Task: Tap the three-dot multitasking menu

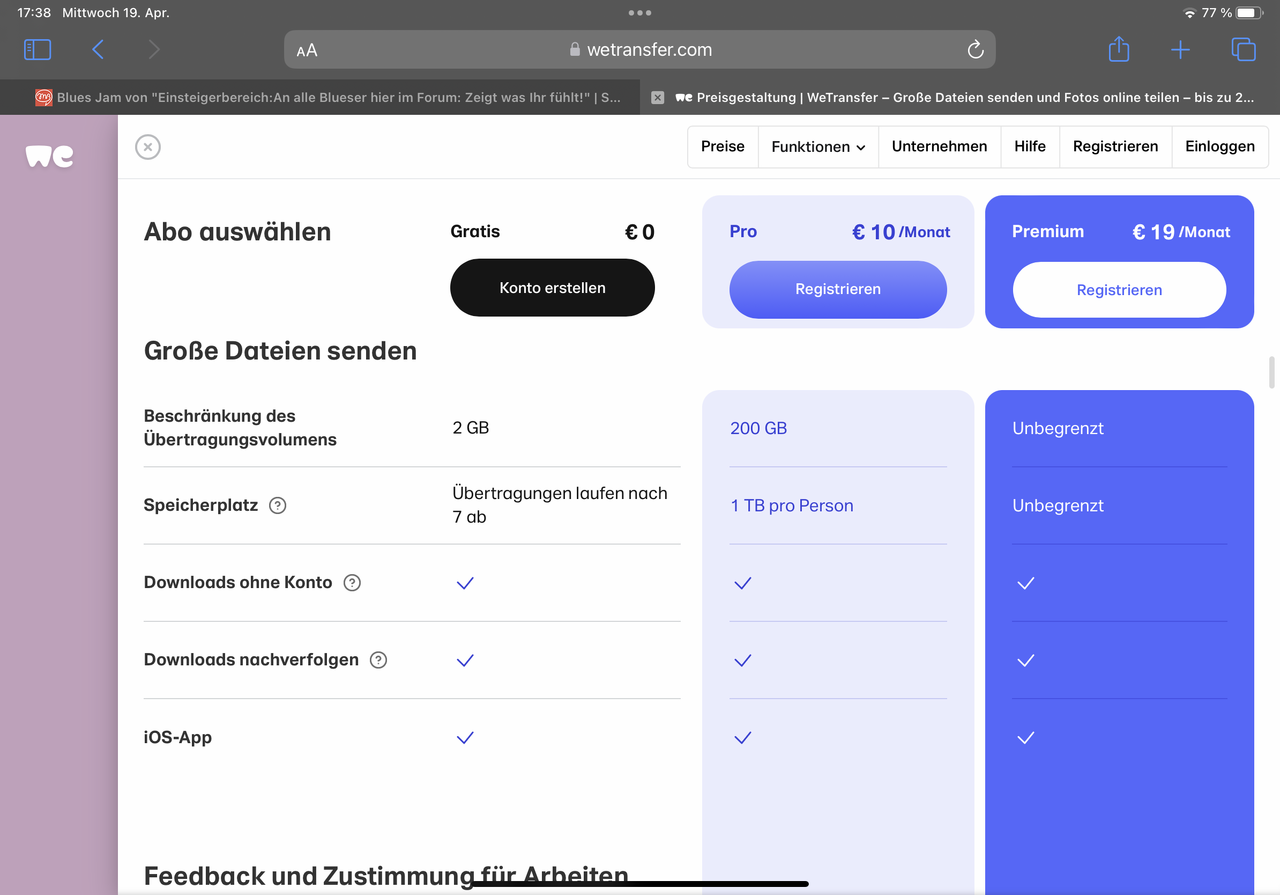Action: pos(640,13)
